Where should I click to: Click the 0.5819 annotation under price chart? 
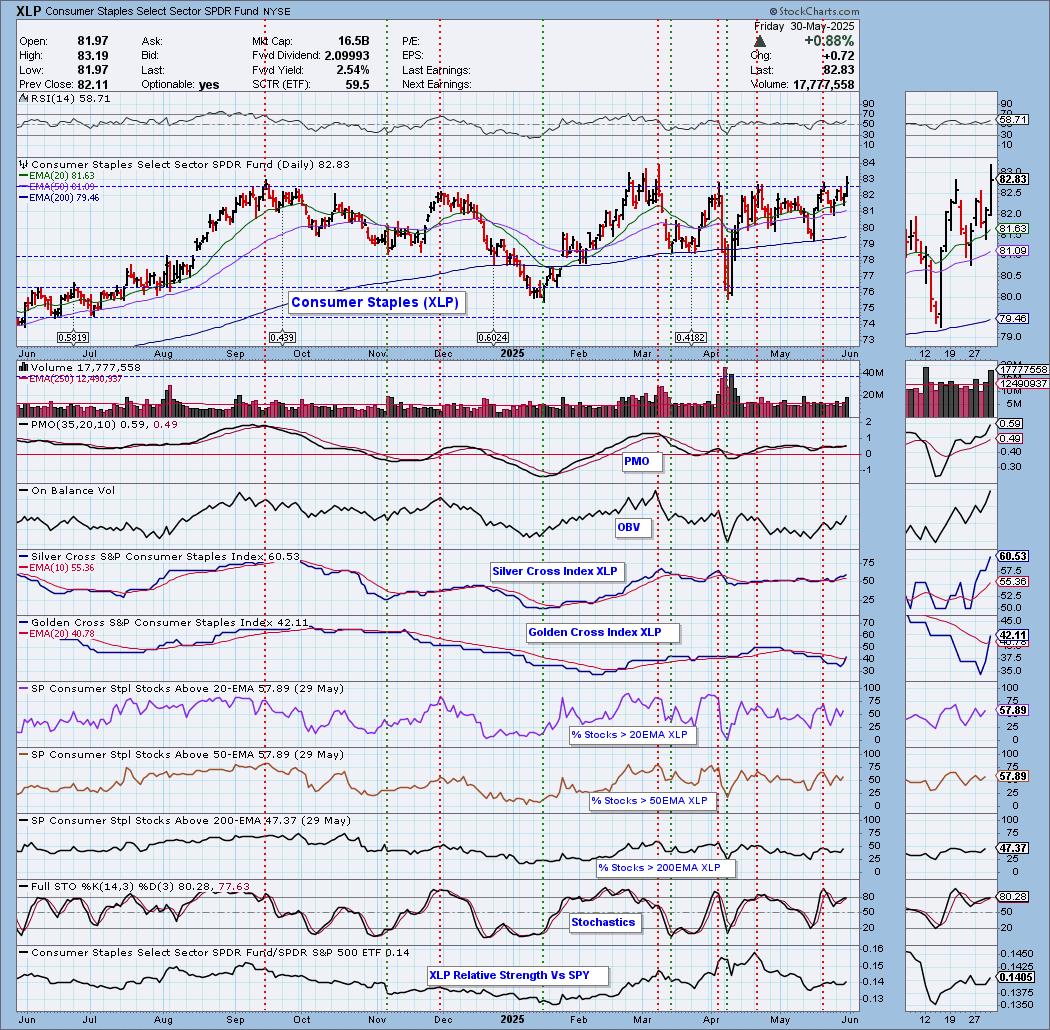click(72, 338)
